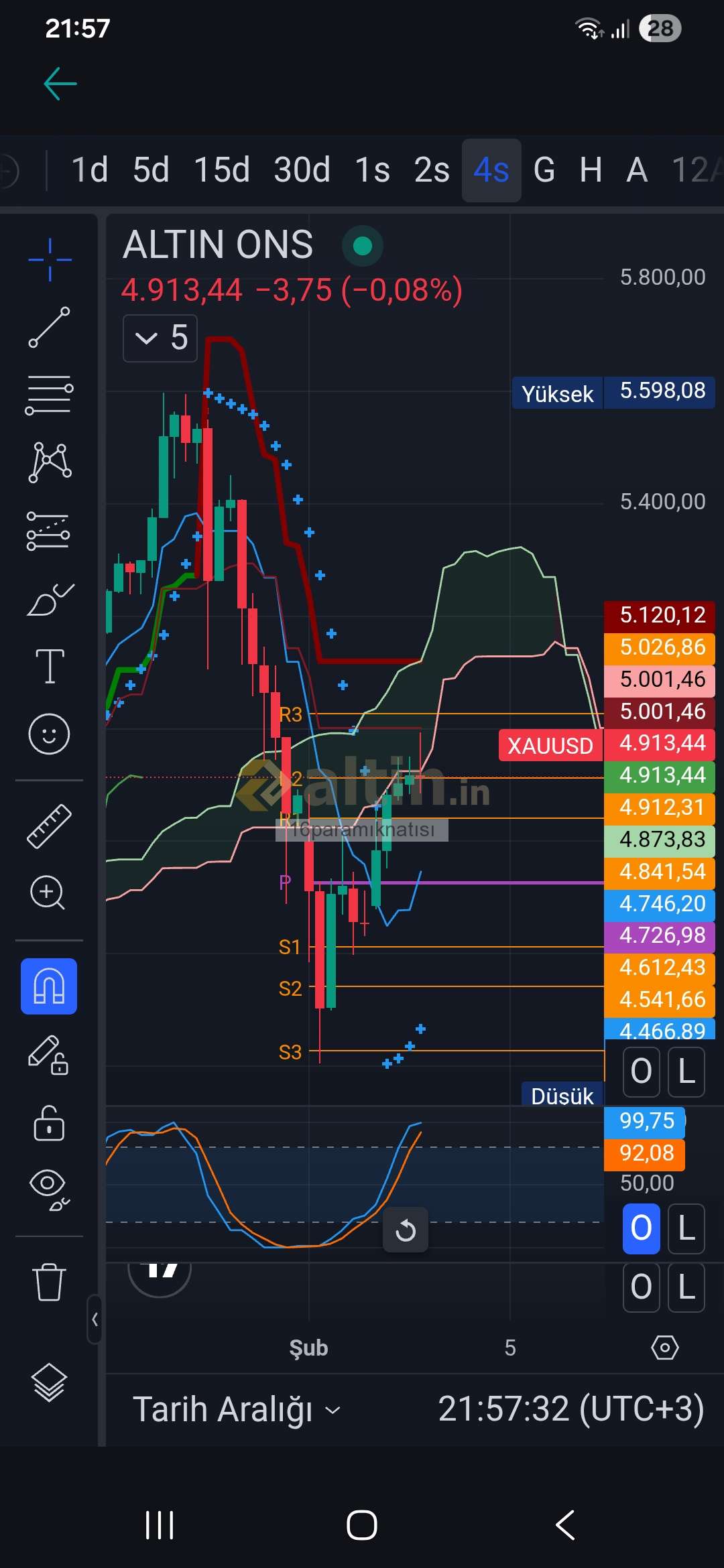Go back with the top-left arrow

coord(60,84)
